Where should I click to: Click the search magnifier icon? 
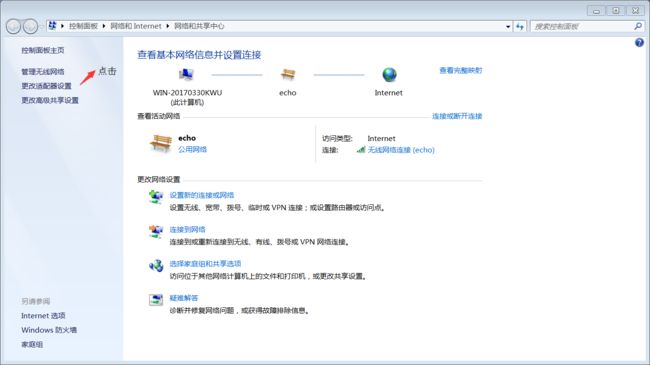pyautogui.click(x=638, y=26)
